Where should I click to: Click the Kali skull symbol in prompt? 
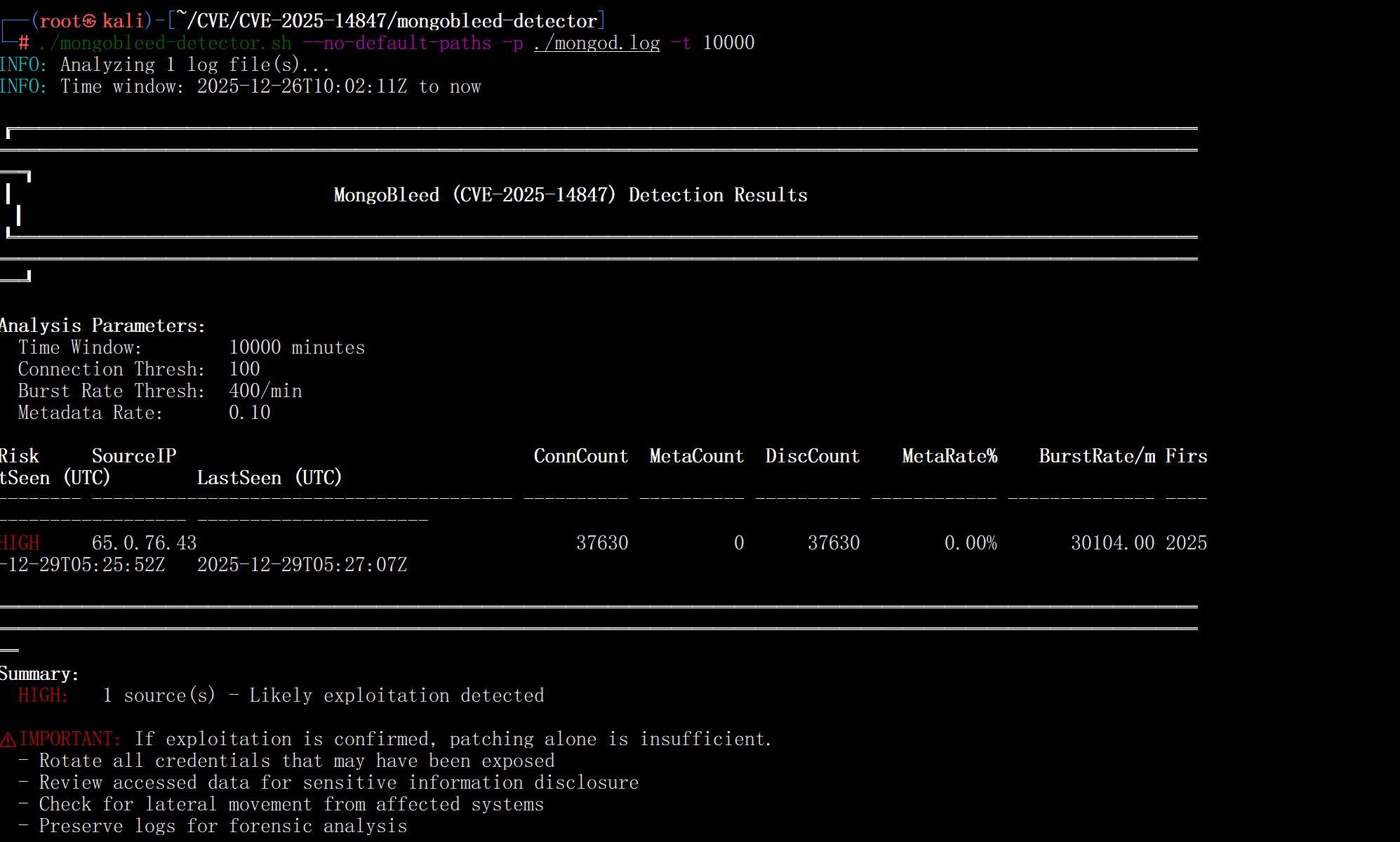point(90,21)
